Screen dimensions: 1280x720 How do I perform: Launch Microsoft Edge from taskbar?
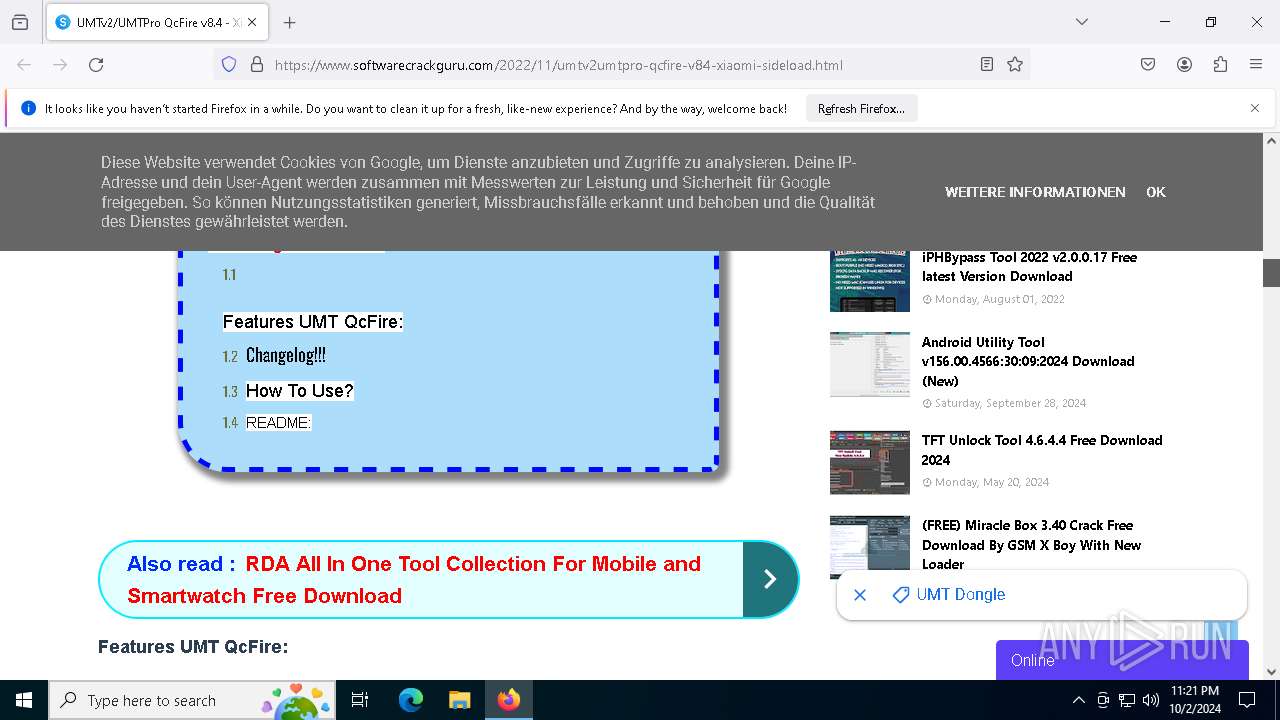411,700
